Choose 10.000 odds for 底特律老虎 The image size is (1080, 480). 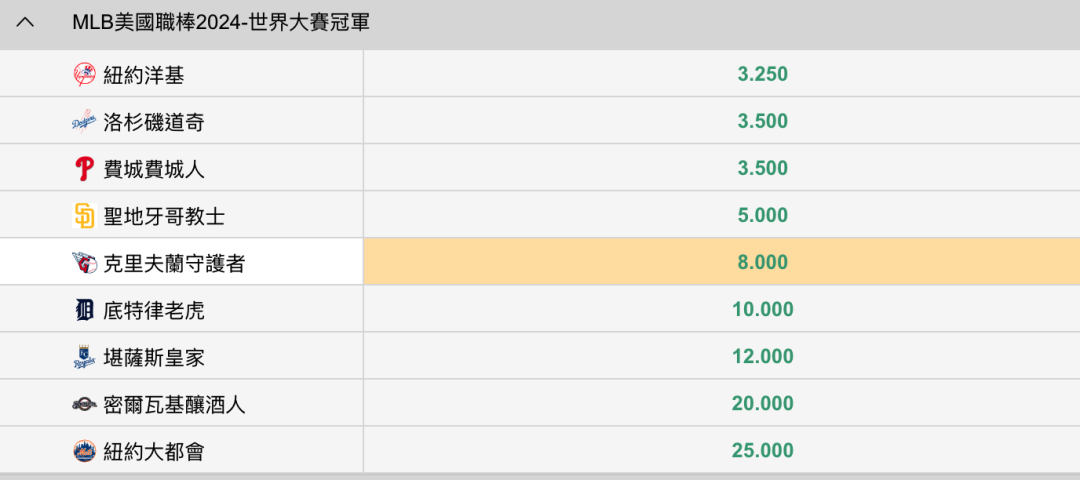coord(721,309)
